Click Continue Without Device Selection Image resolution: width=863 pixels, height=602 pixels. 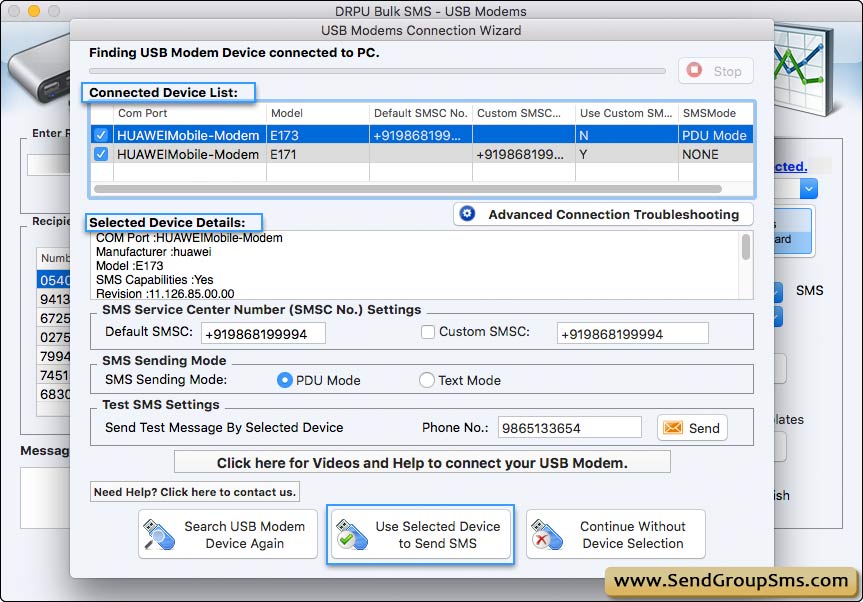[x=615, y=534]
